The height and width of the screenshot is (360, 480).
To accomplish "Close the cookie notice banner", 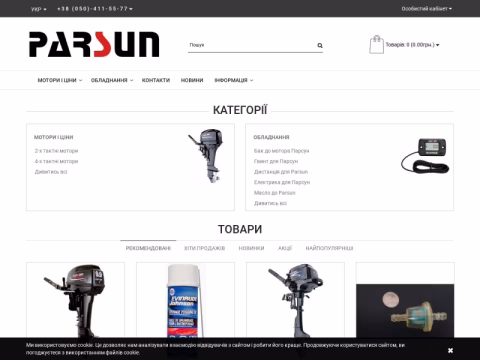I will tap(450, 350).
